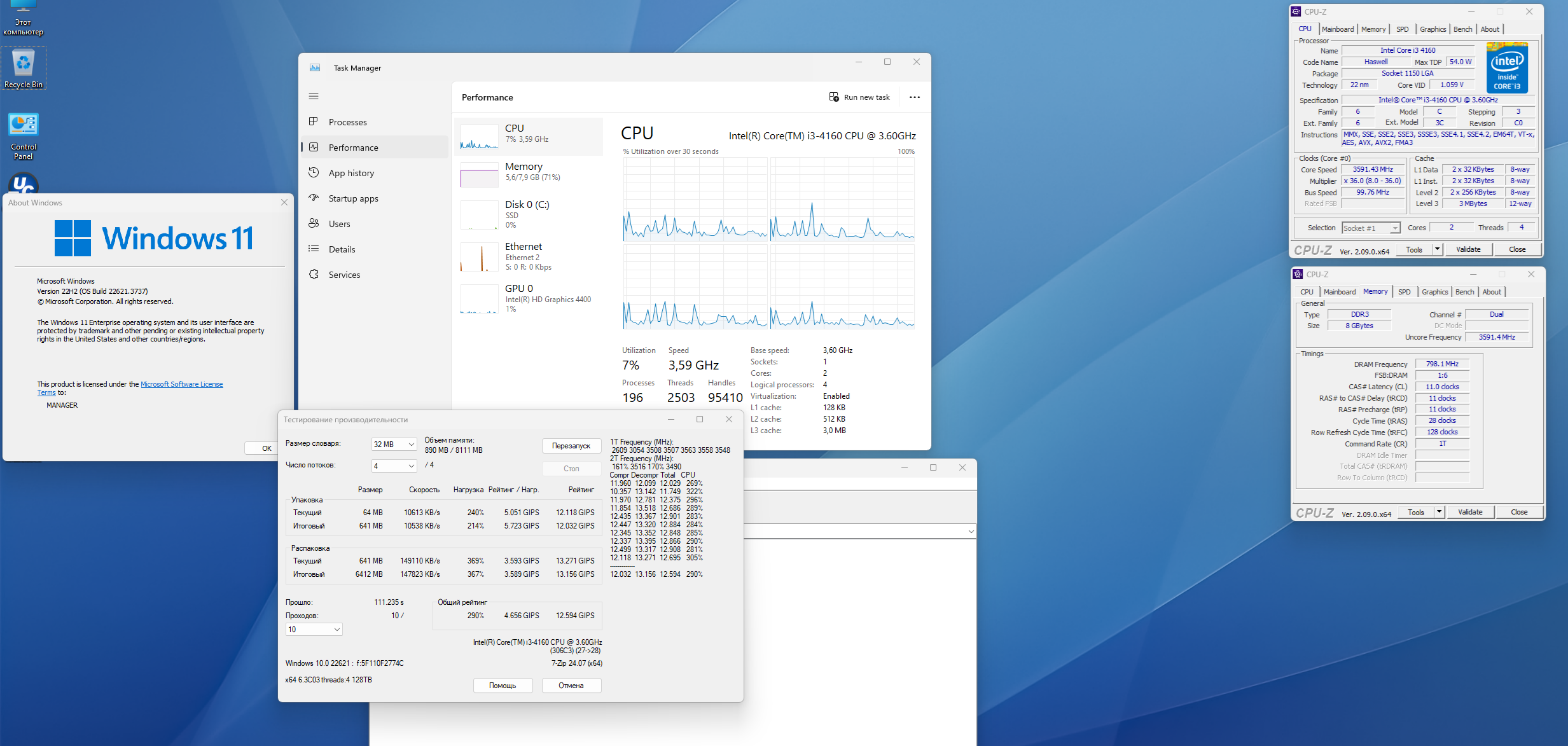Open Recycle Bin desktop icon
The height and width of the screenshot is (746, 1568).
point(24,69)
